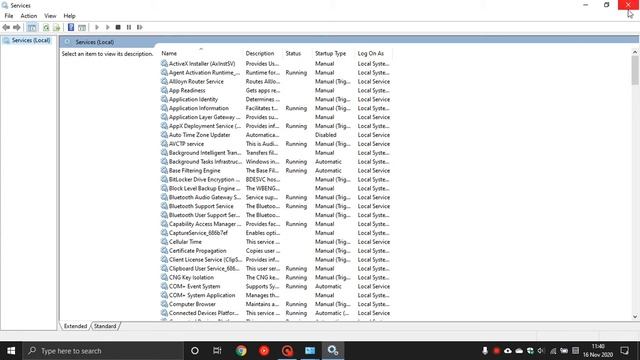Click the taskbar search box
Screen dimensions: 640x360
tap(103, 351)
